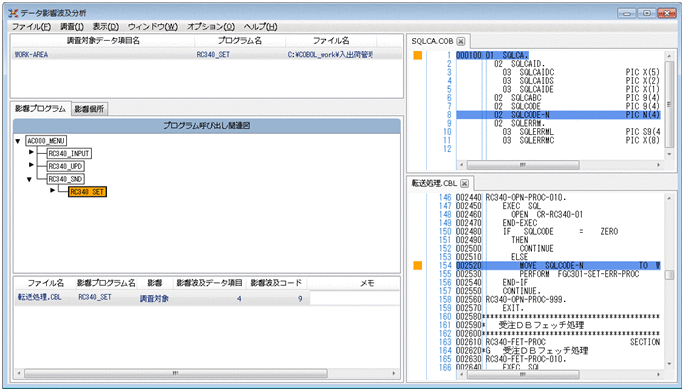
Task: Click 転送処理.CBL horizontal scrollbar thumb
Action: (522, 374)
